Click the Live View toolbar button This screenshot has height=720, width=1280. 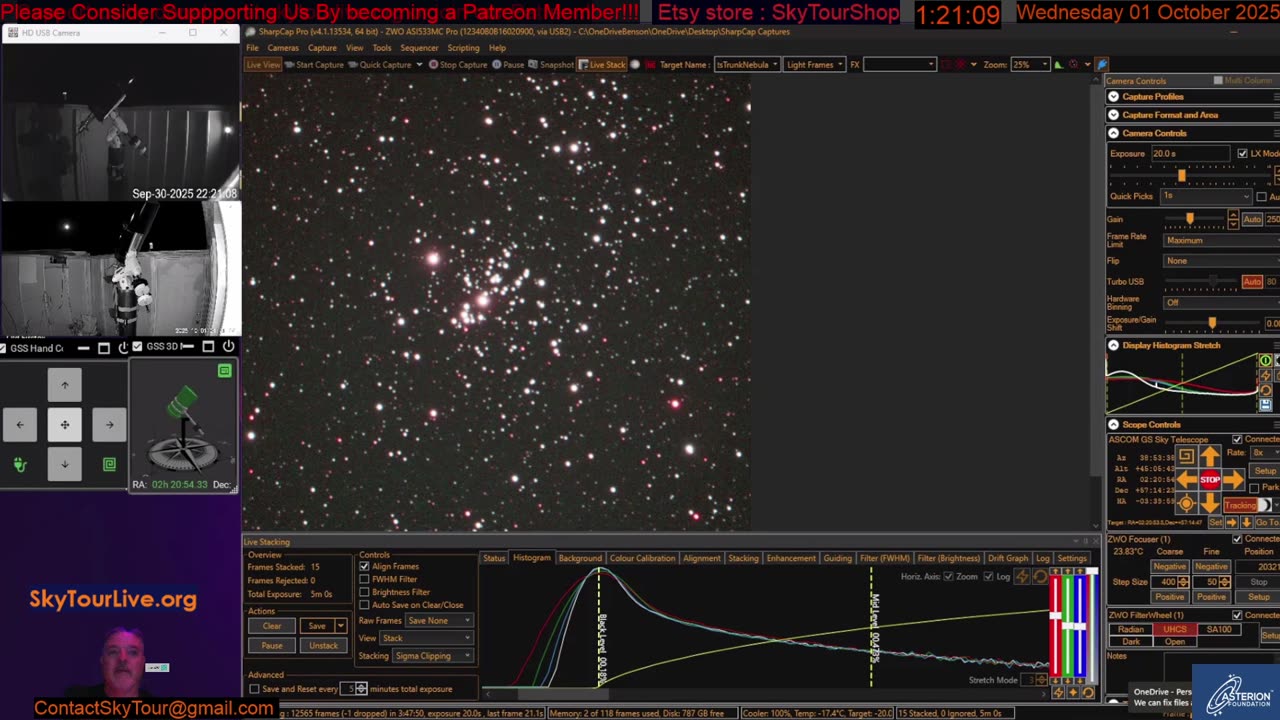[x=263, y=64]
